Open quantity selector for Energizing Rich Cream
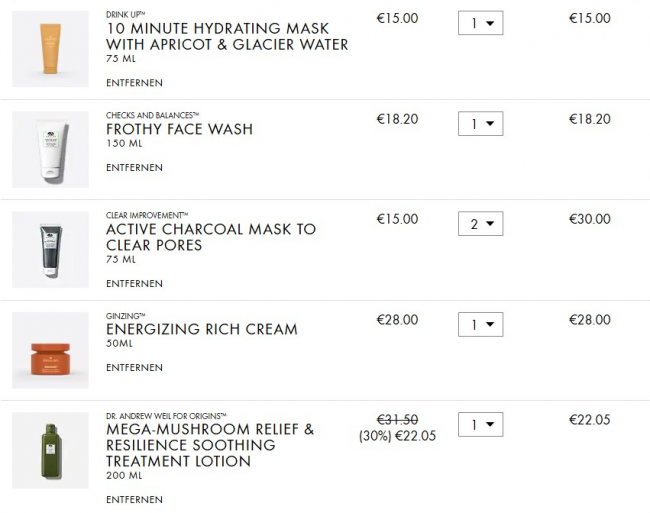Image resolution: width=650 pixels, height=513 pixels. [480, 325]
